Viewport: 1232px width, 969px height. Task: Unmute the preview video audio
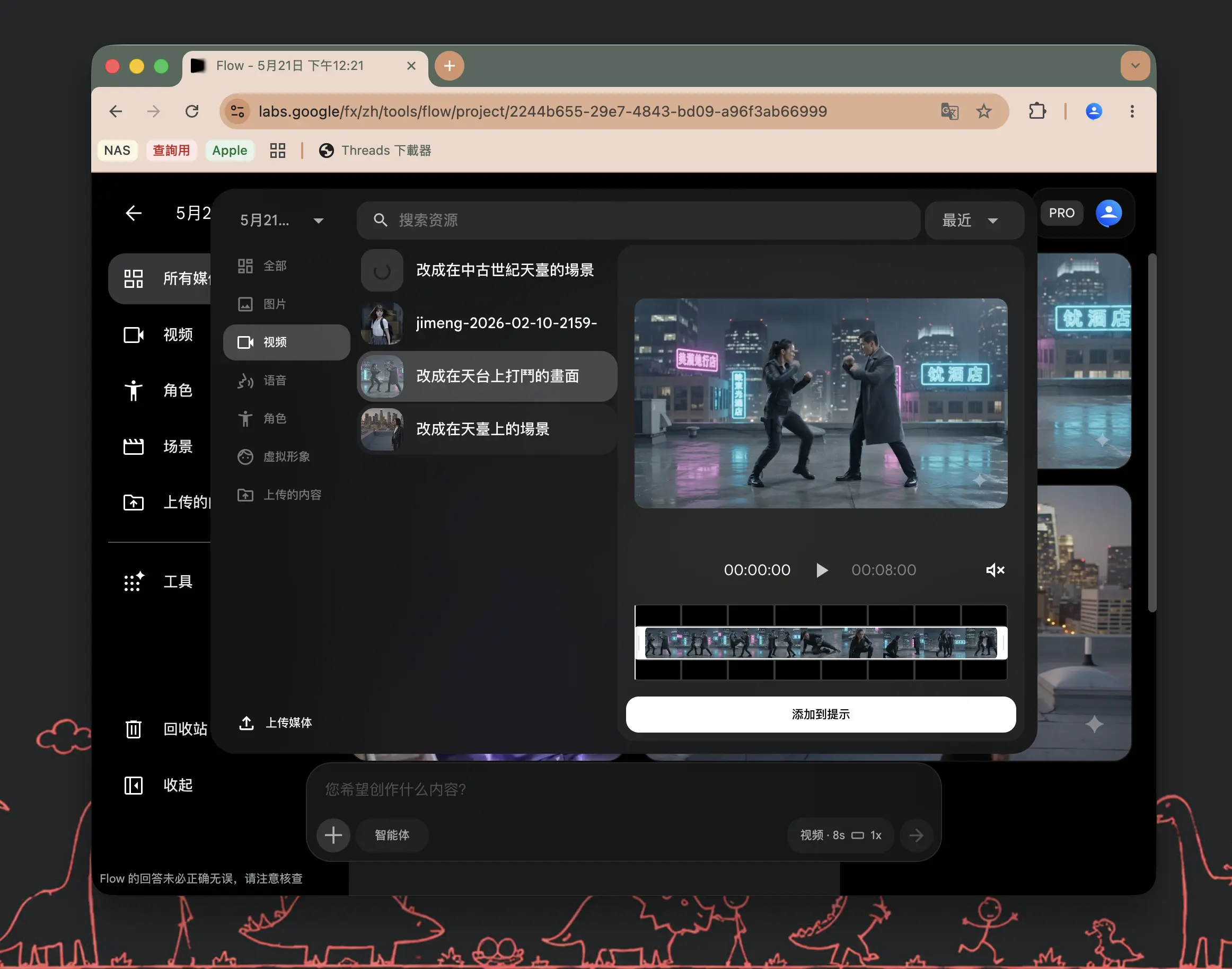click(x=995, y=570)
